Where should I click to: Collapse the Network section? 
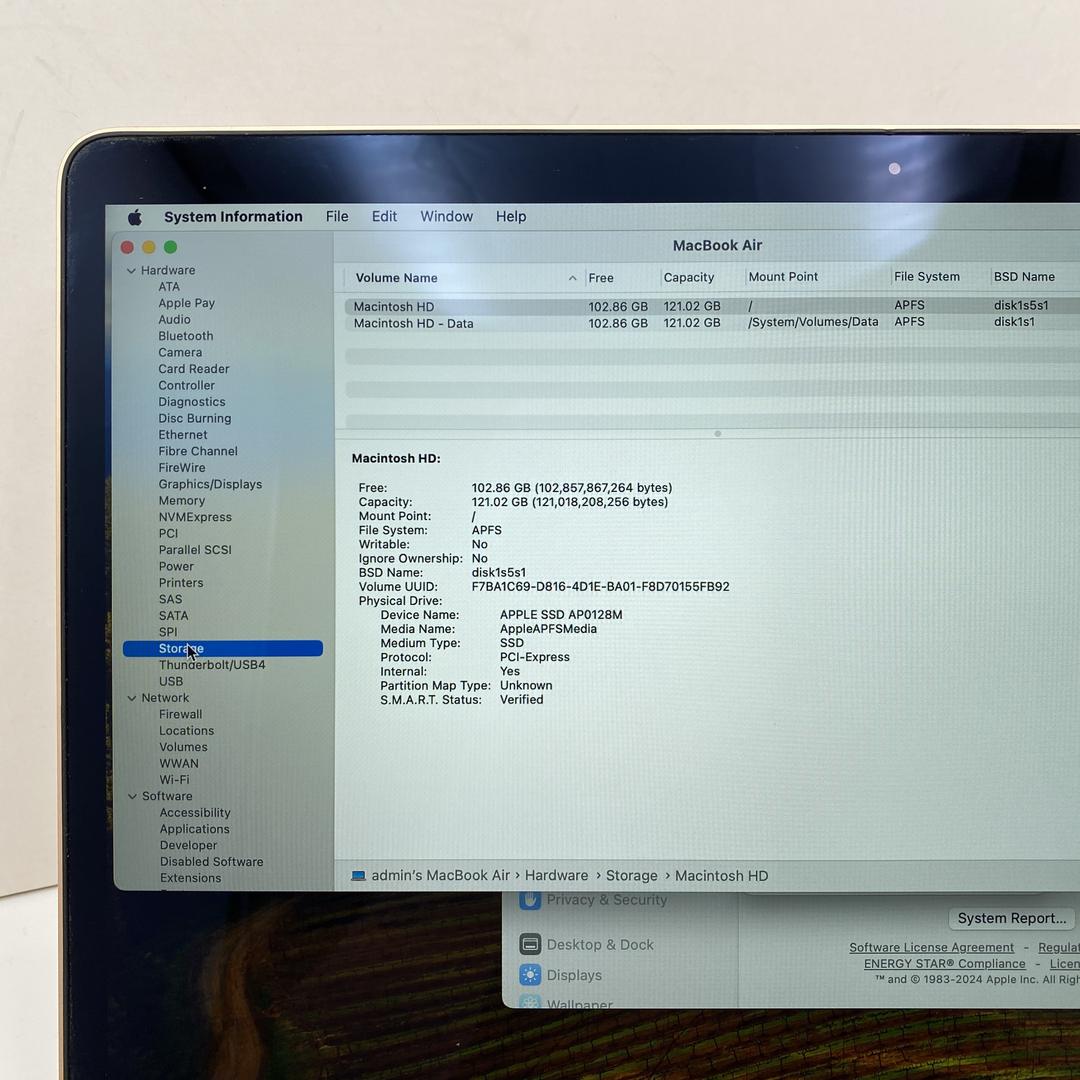132,698
